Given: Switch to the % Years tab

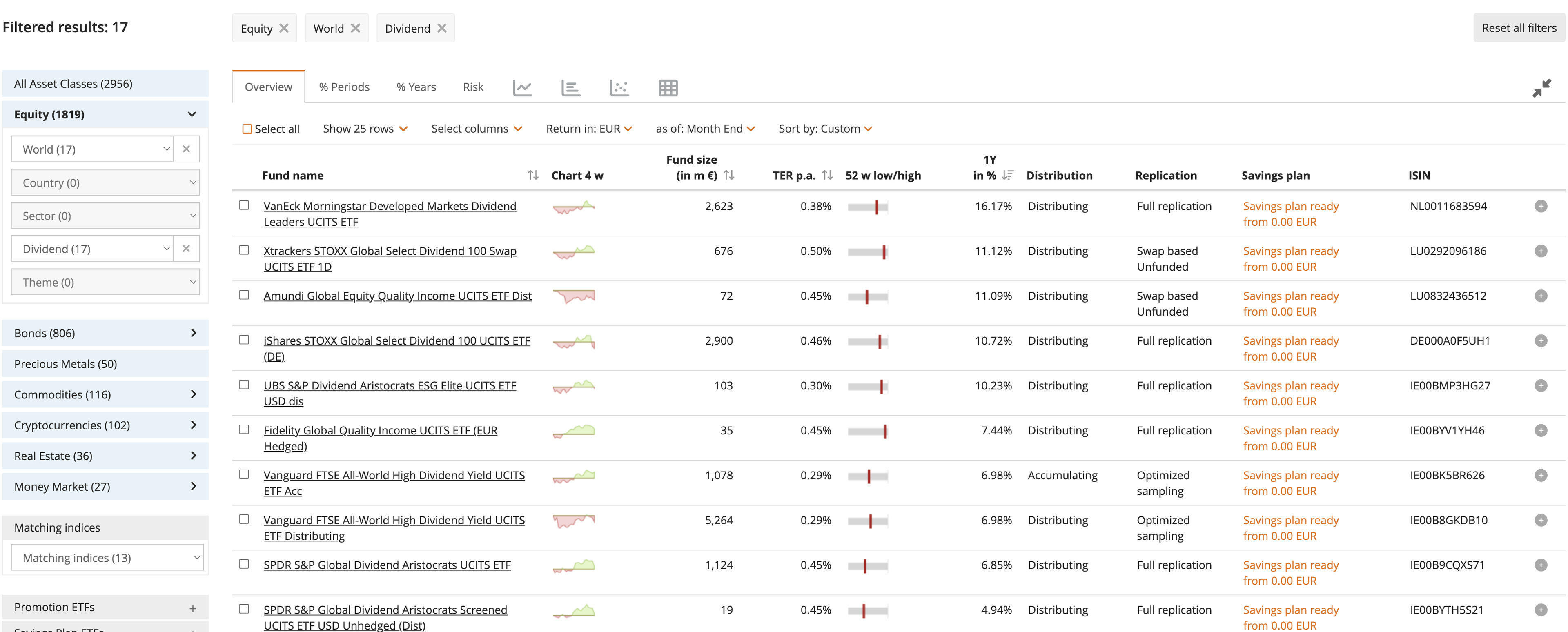Looking at the screenshot, I should (416, 87).
